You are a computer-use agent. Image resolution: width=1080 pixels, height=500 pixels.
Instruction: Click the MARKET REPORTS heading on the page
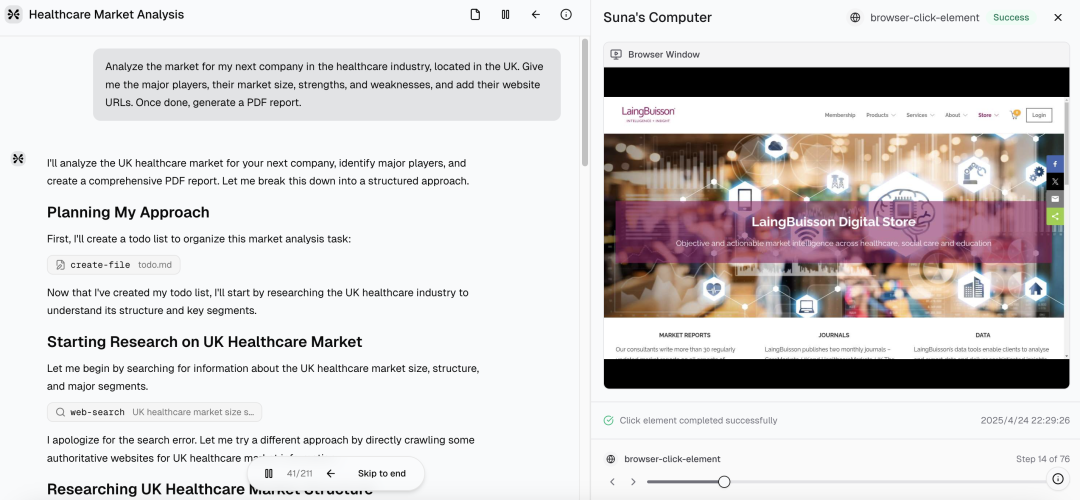click(684, 335)
